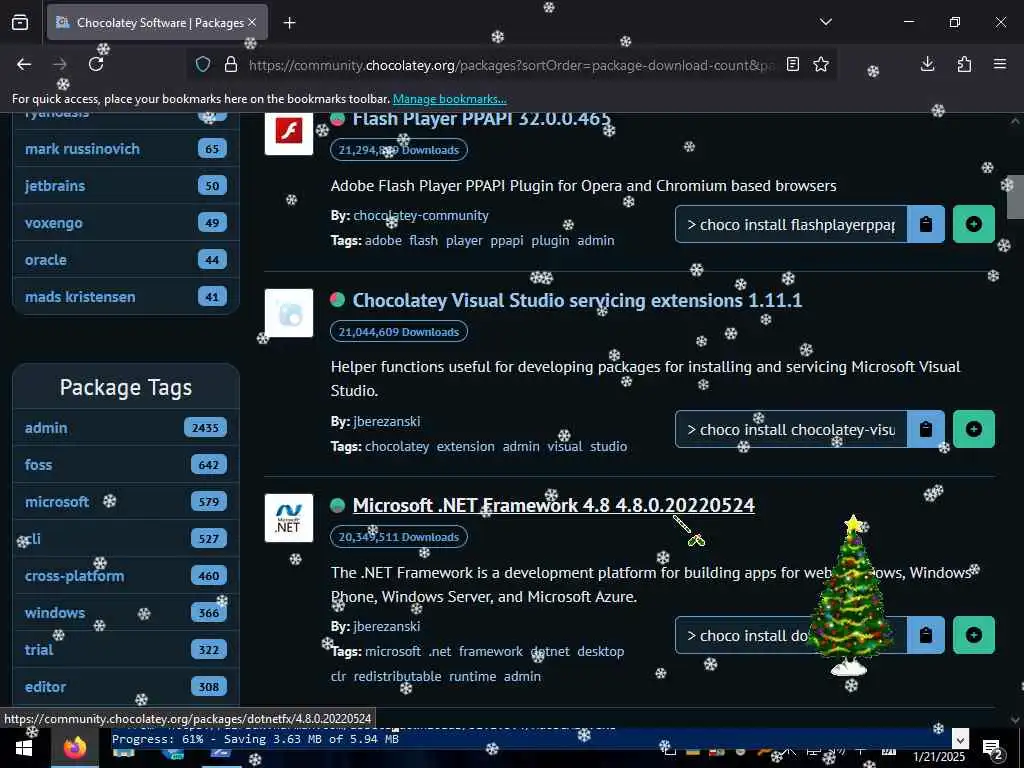This screenshot has width=1024, height=768.
Task: Open the chocolatey-community author link
Action: (x=421, y=216)
